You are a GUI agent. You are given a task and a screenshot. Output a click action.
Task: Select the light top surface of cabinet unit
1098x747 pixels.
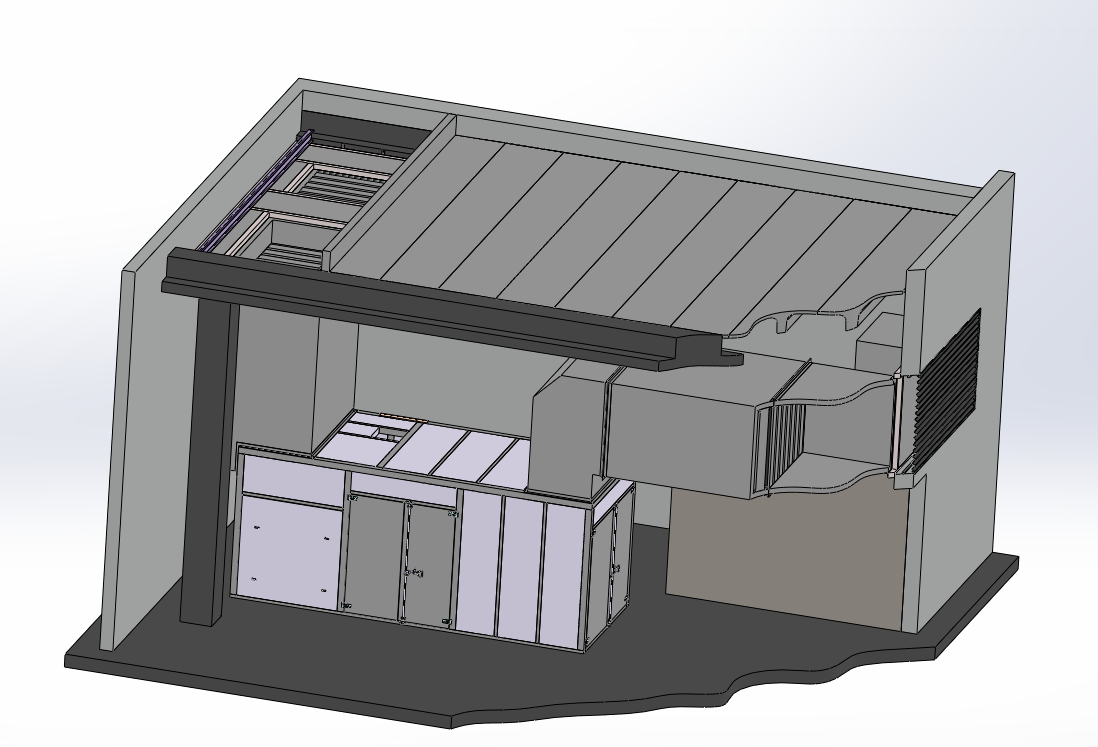coord(427,448)
